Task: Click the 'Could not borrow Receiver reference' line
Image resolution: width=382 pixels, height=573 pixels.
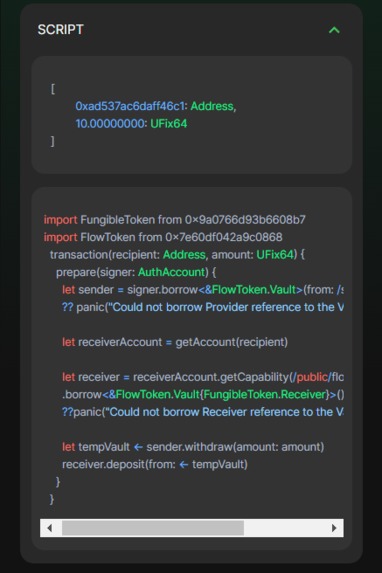Action: [x=203, y=412]
